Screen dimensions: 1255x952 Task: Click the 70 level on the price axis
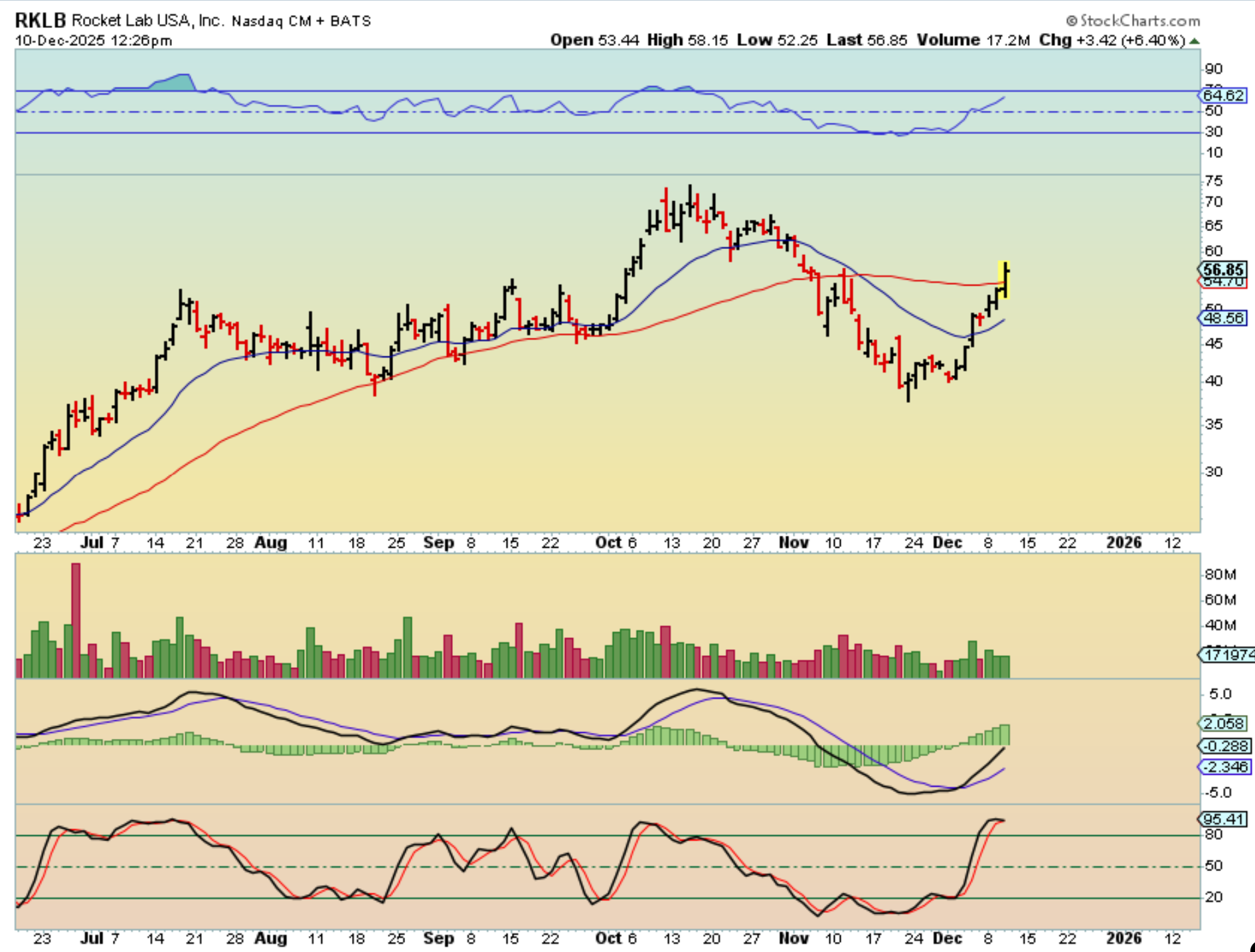point(1213,202)
